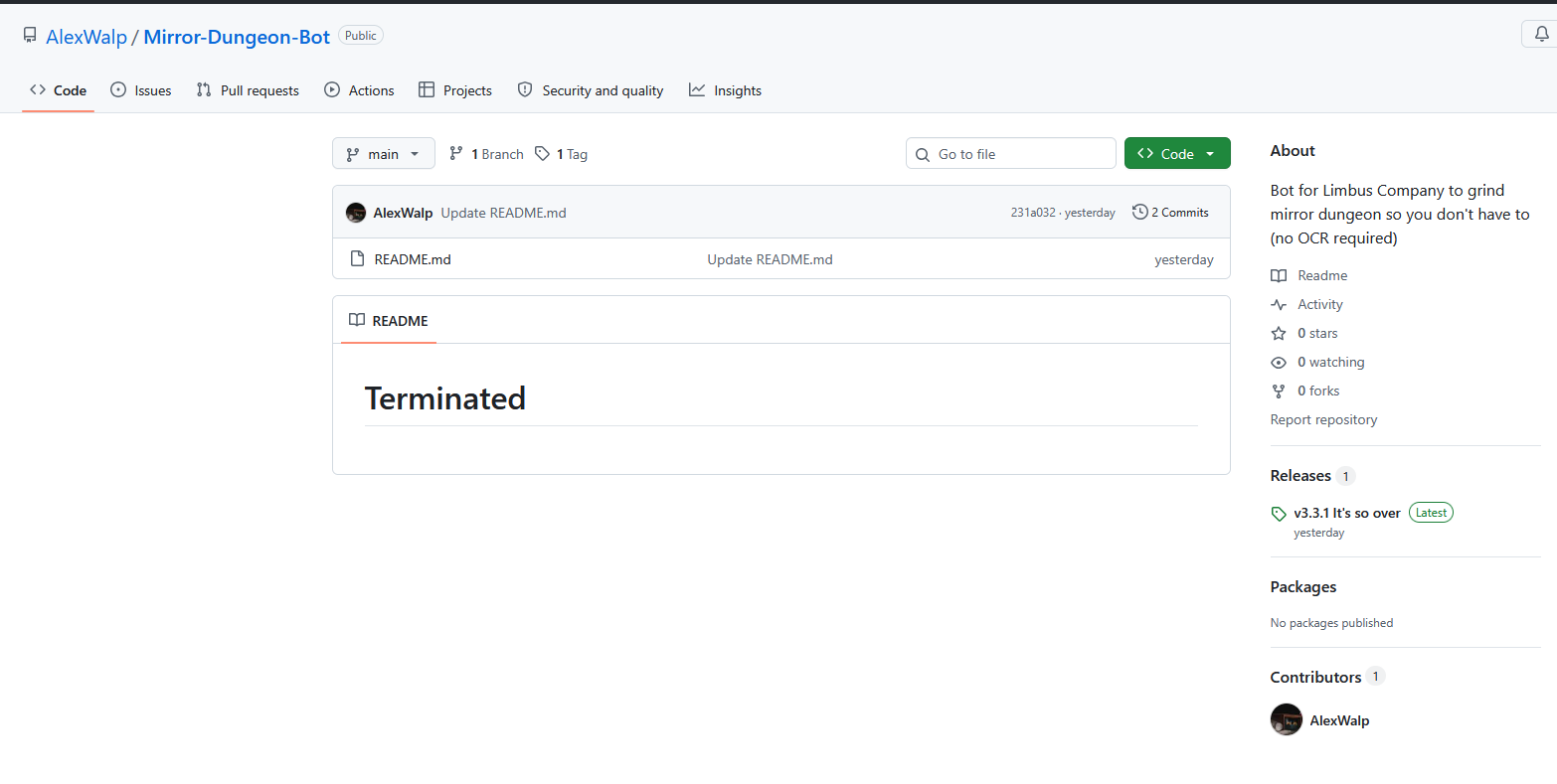Open the Actions tab
This screenshot has height=784, width=1557.
[x=360, y=90]
